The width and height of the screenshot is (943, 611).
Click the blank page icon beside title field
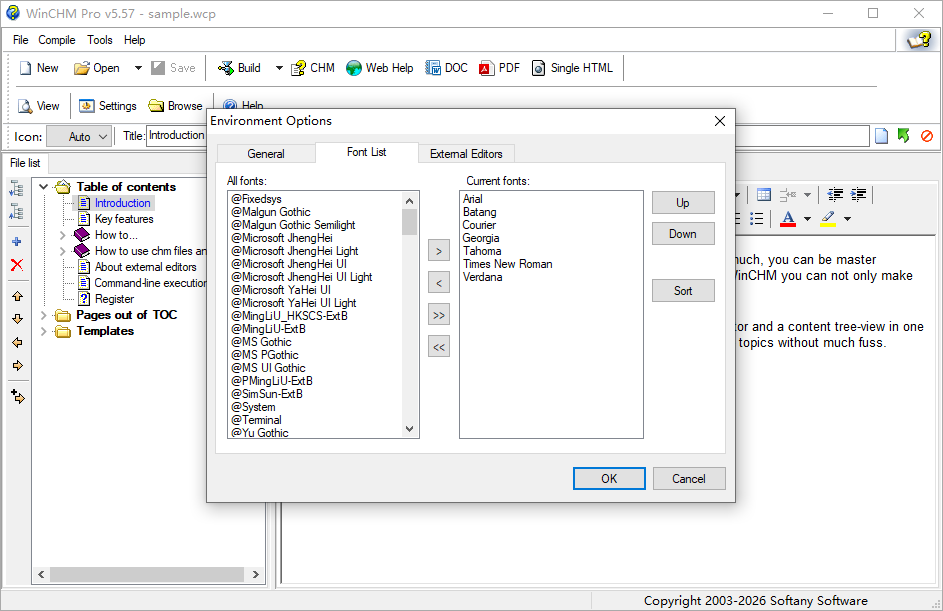882,136
